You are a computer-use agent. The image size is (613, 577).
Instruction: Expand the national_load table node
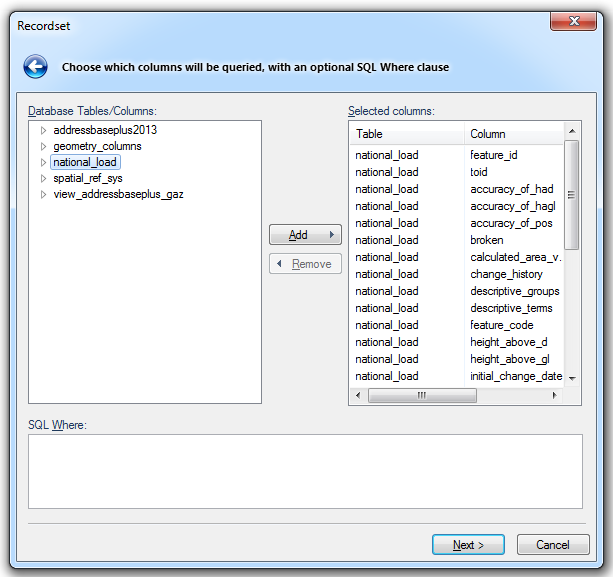tap(43, 162)
